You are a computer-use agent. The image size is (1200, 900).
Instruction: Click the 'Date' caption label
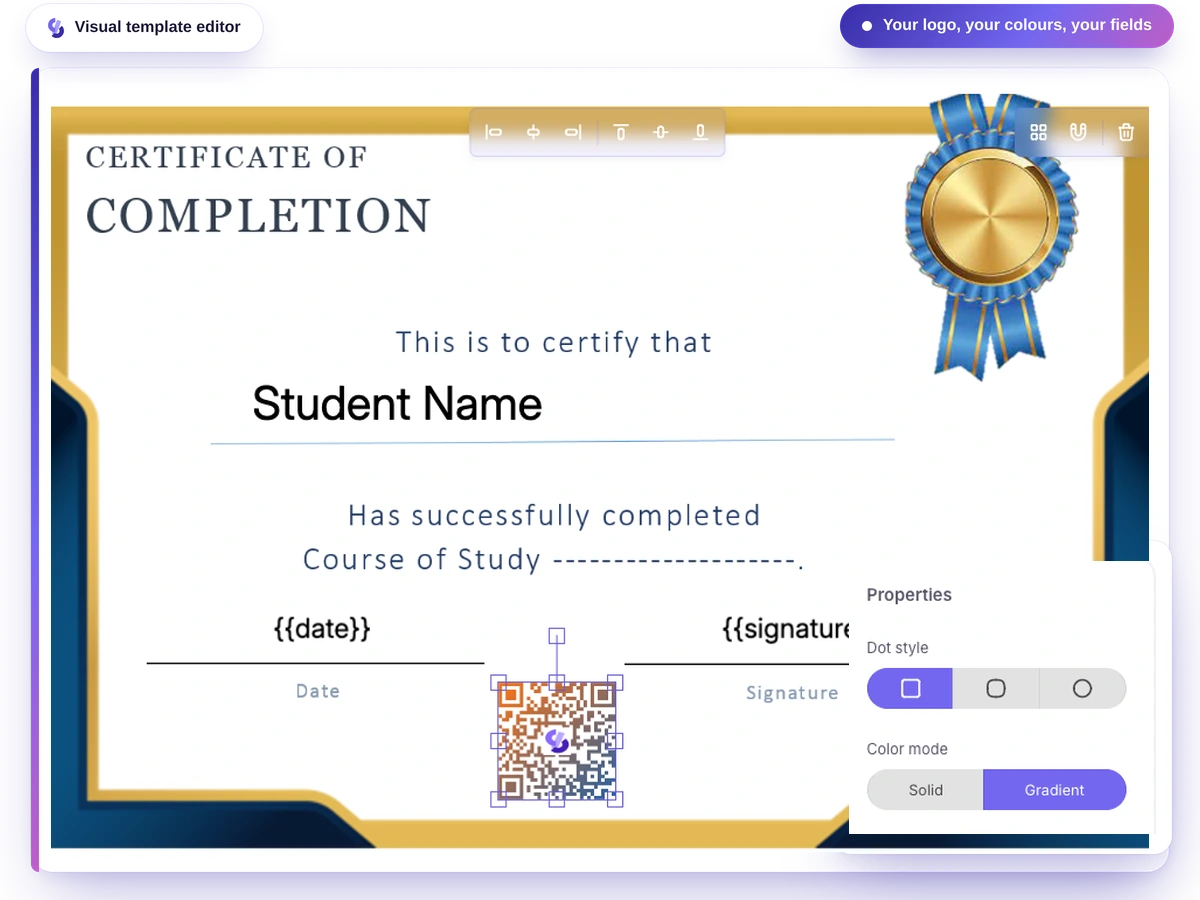[318, 691]
